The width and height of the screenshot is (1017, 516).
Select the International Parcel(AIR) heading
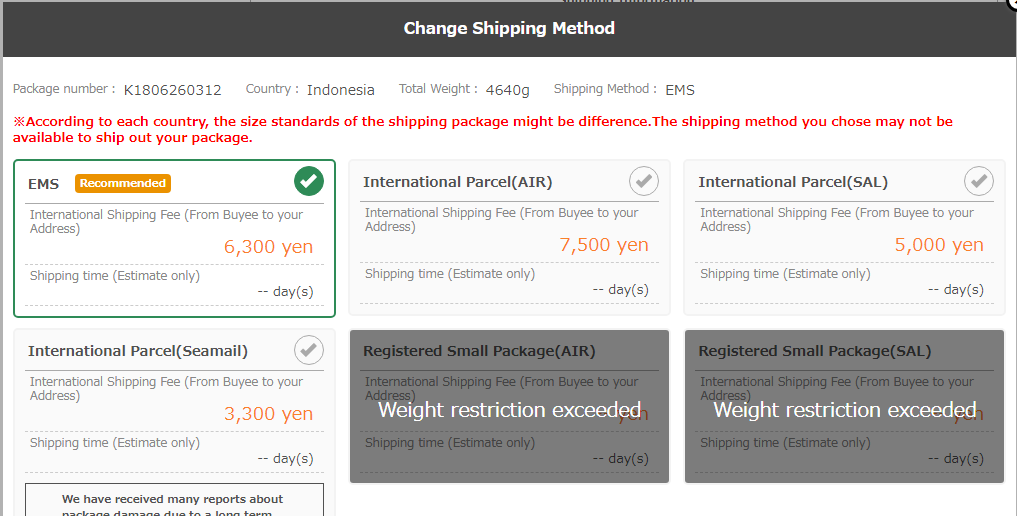(x=457, y=182)
